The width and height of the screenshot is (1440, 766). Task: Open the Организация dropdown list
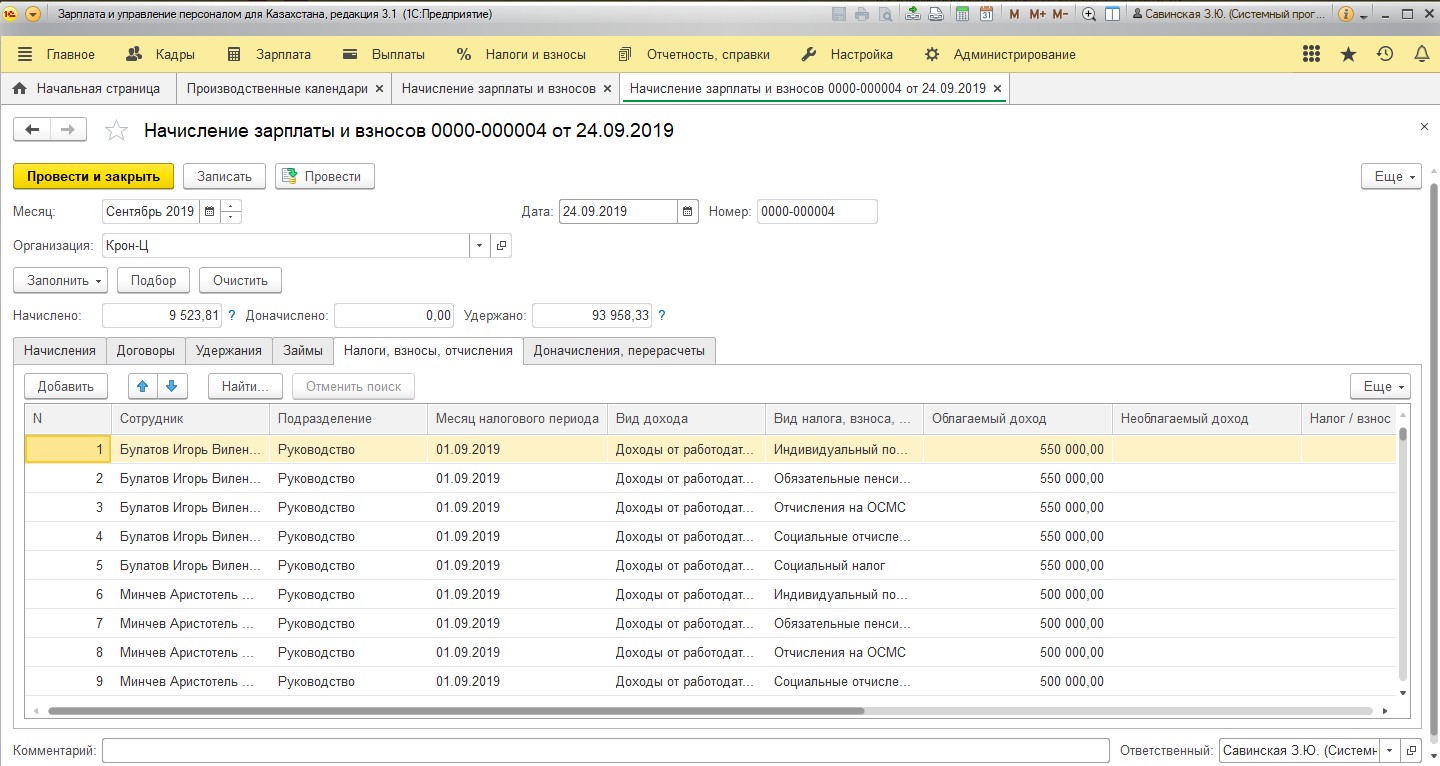click(479, 245)
